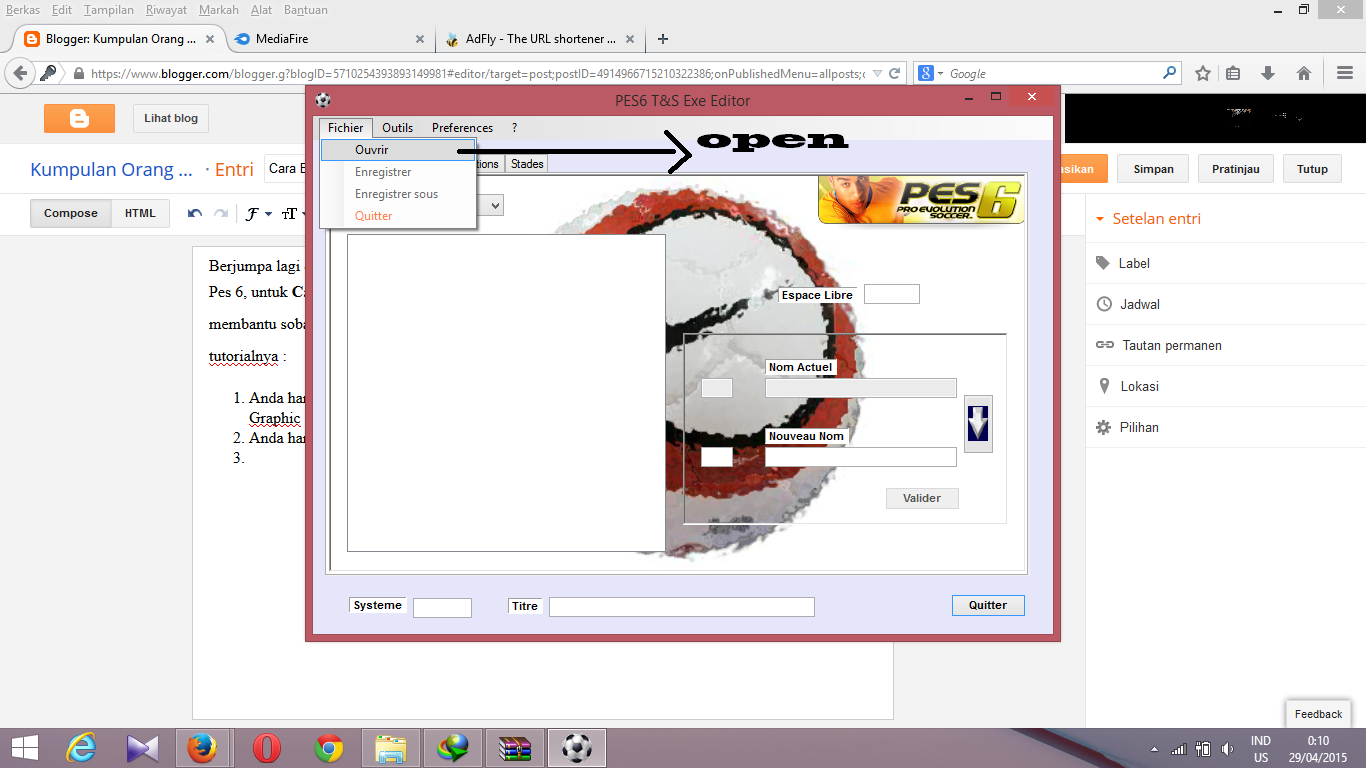The width and height of the screenshot is (1372, 780).
Task: Click the Pratinjau button
Action: point(1236,169)
